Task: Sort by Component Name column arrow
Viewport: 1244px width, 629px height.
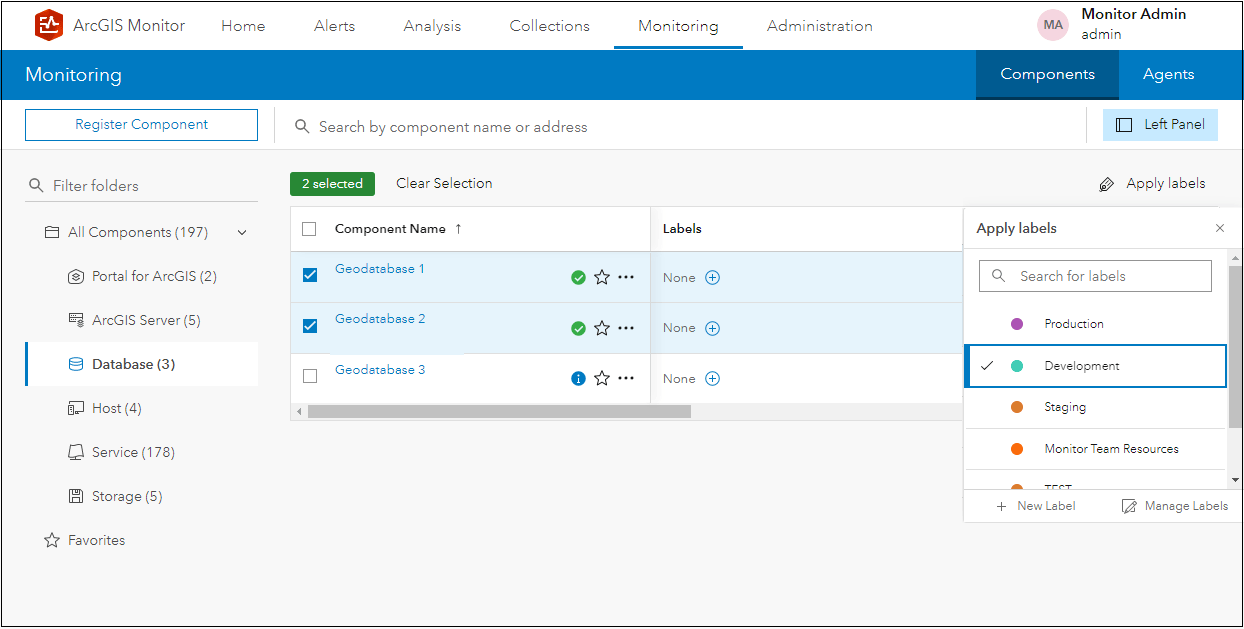Action: tap(458, 229)
